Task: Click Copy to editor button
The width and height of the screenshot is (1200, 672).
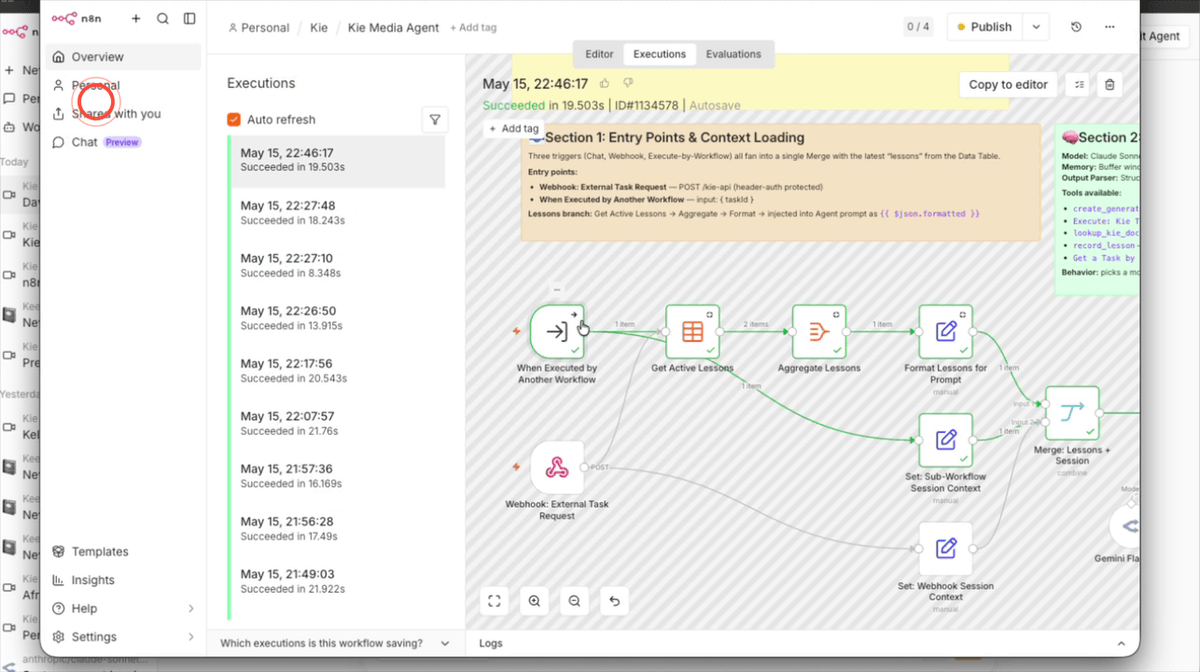Action: coord(1008,84)
